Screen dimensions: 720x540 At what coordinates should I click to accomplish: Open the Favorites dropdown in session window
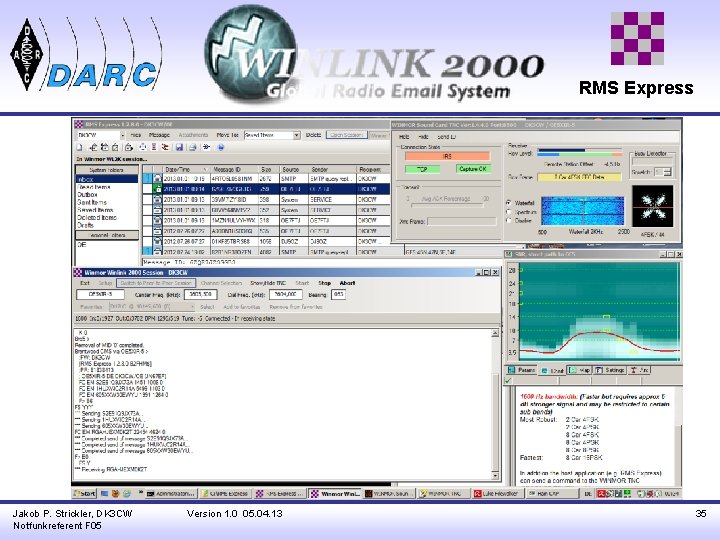[192, 307]
